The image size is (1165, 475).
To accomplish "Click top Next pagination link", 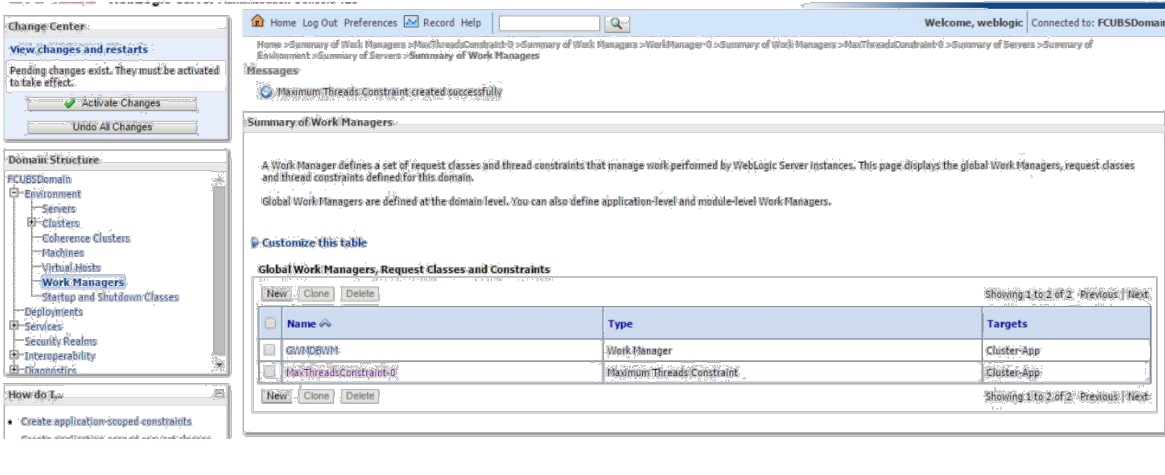I will (1138, 294).
